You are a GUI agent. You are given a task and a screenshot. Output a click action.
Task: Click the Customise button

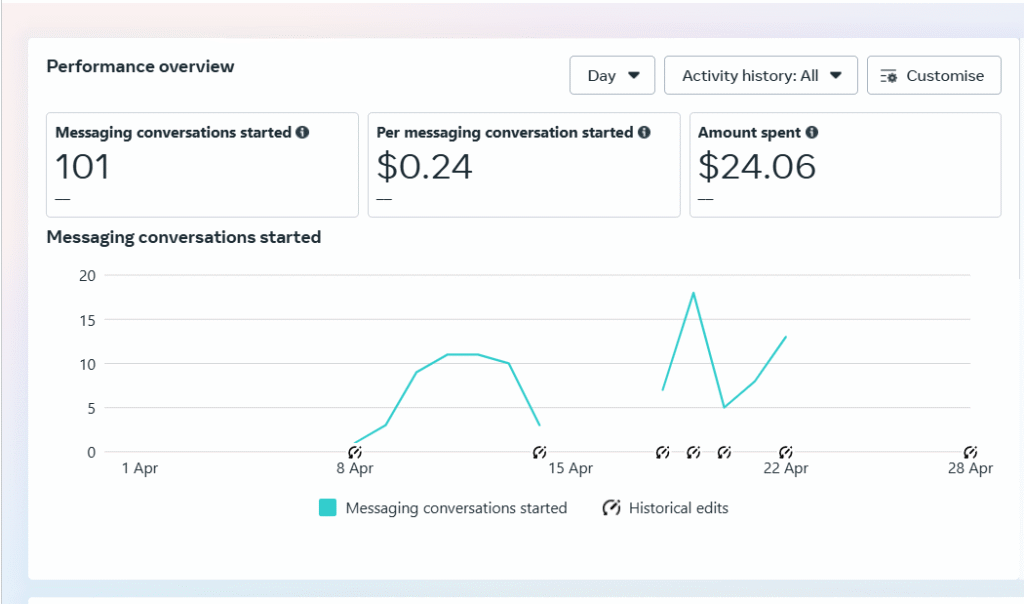pos(934,75)
